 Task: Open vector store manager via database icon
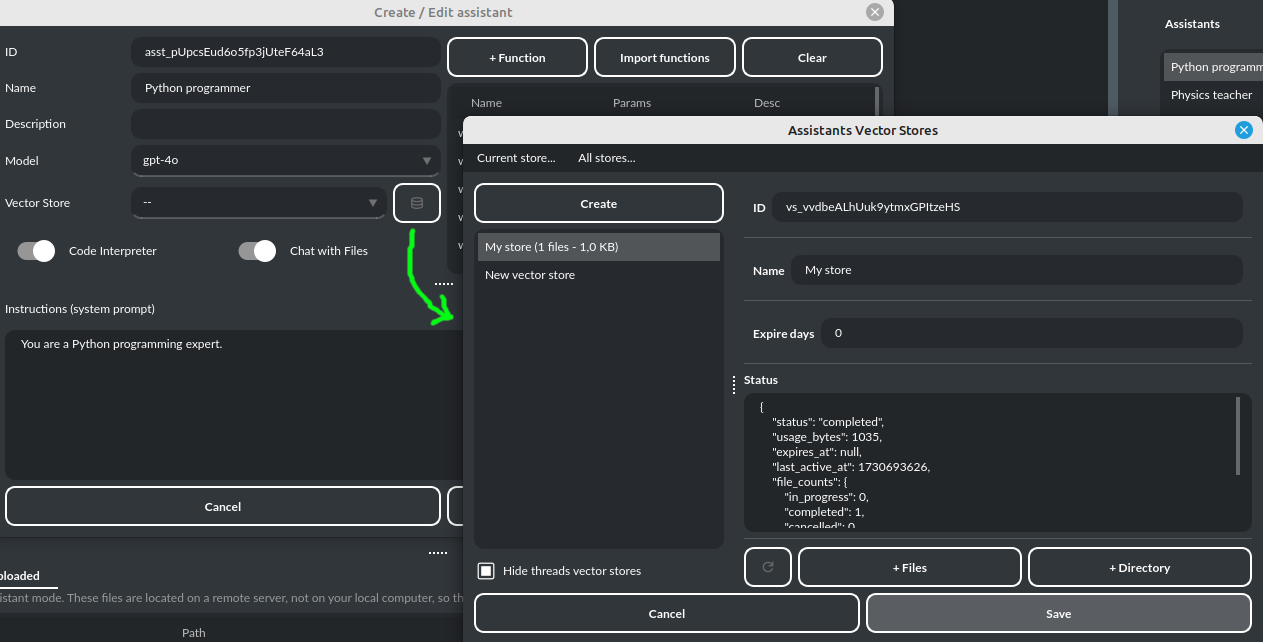[416, 202]
